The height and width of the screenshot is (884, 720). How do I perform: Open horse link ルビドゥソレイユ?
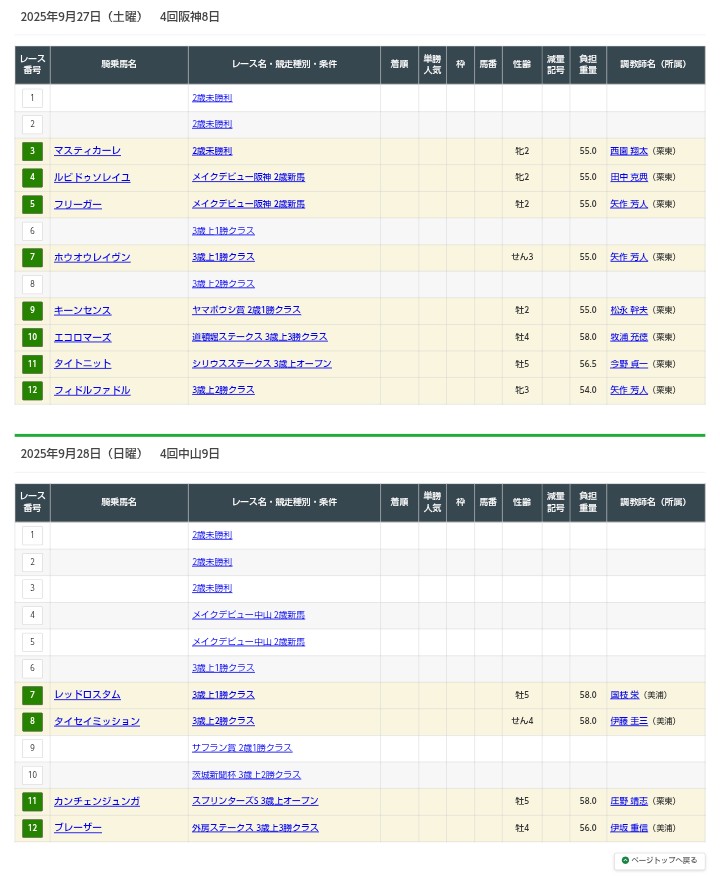point(92,177)
